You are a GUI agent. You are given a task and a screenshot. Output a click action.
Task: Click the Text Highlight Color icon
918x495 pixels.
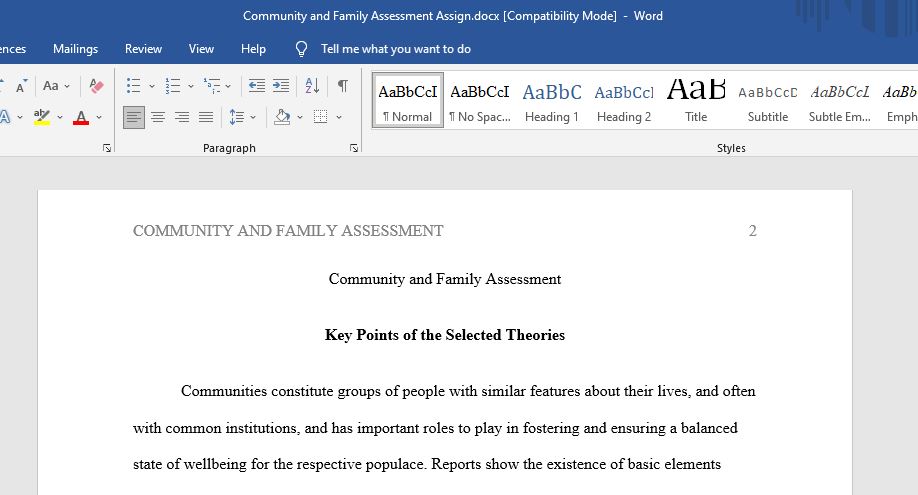[x=42, y=117]
